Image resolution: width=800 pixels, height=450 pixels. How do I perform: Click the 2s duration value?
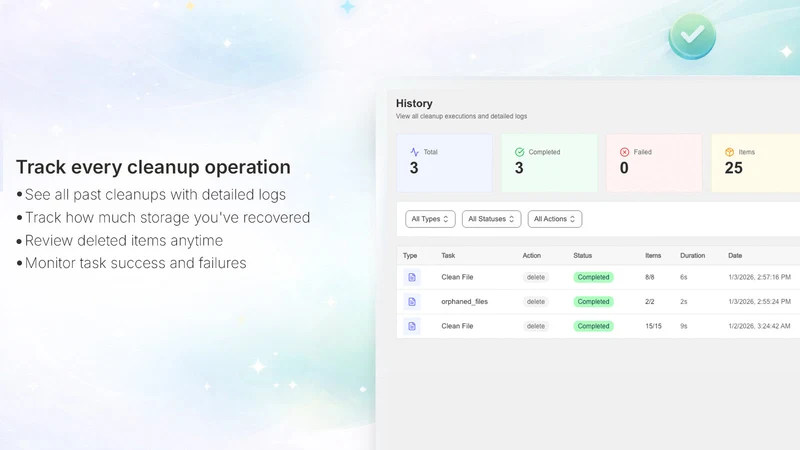coord(683,302)
